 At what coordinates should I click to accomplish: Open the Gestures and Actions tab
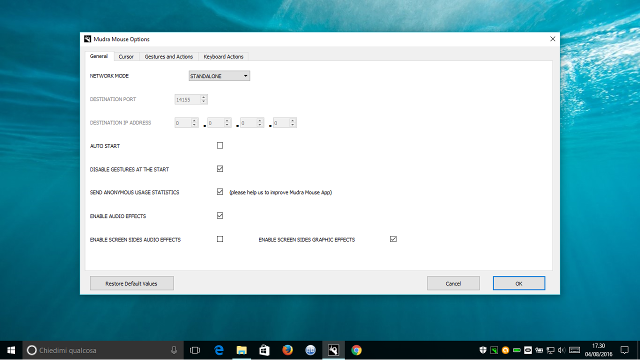(x=169, y=57)
